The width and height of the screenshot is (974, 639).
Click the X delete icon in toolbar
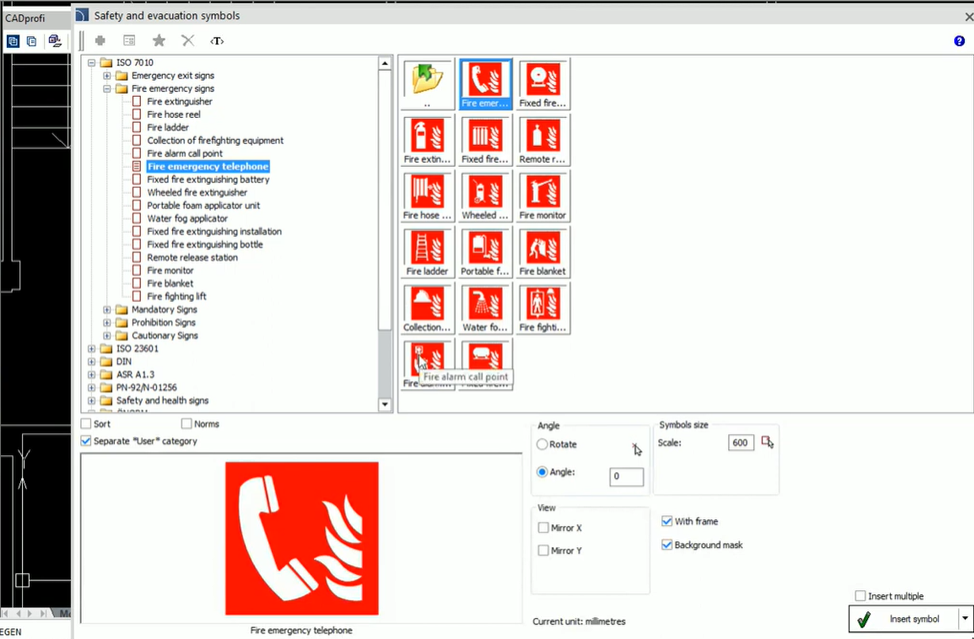point(188,41)
